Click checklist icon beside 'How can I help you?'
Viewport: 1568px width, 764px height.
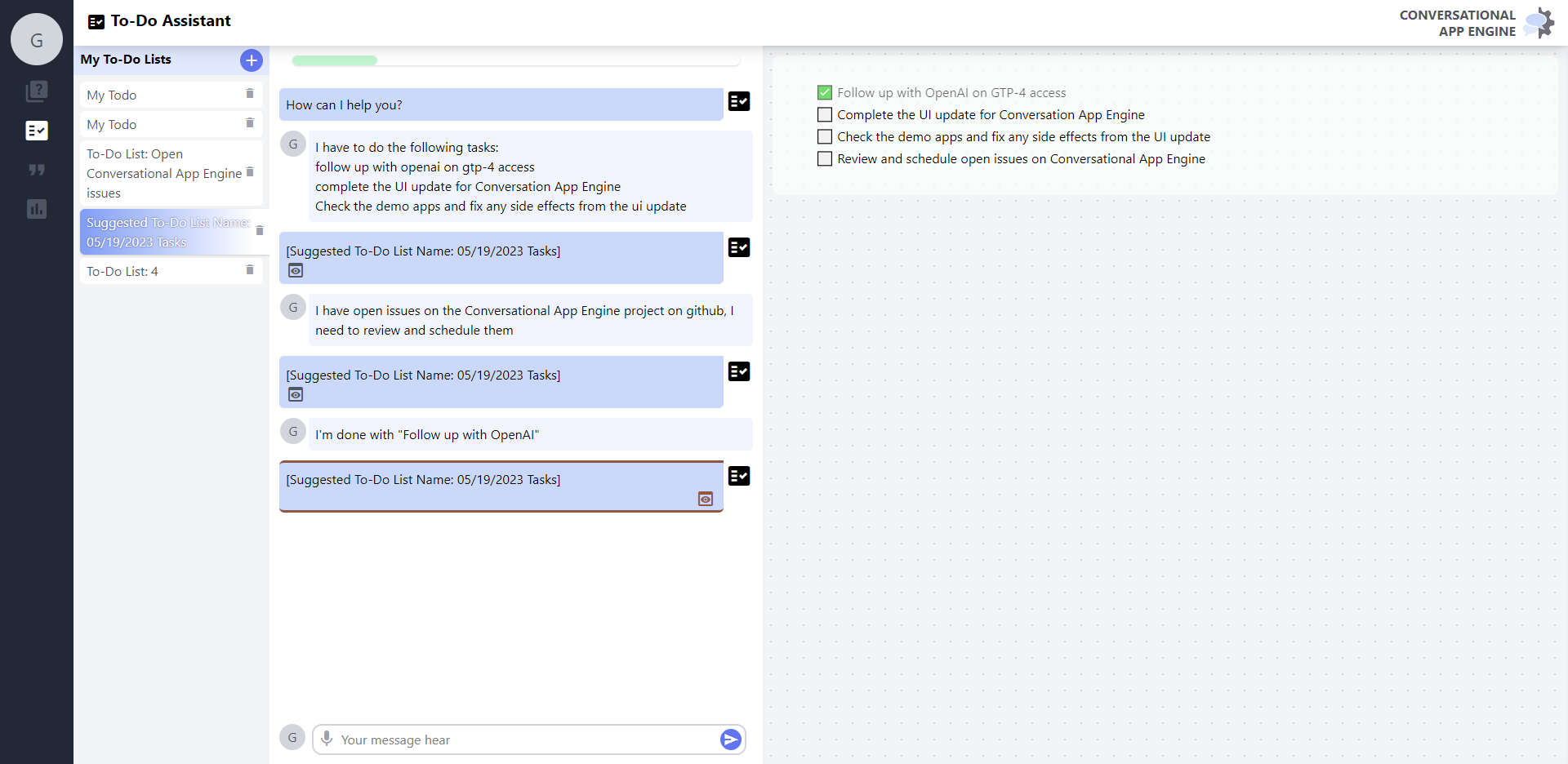coord(739,101)
